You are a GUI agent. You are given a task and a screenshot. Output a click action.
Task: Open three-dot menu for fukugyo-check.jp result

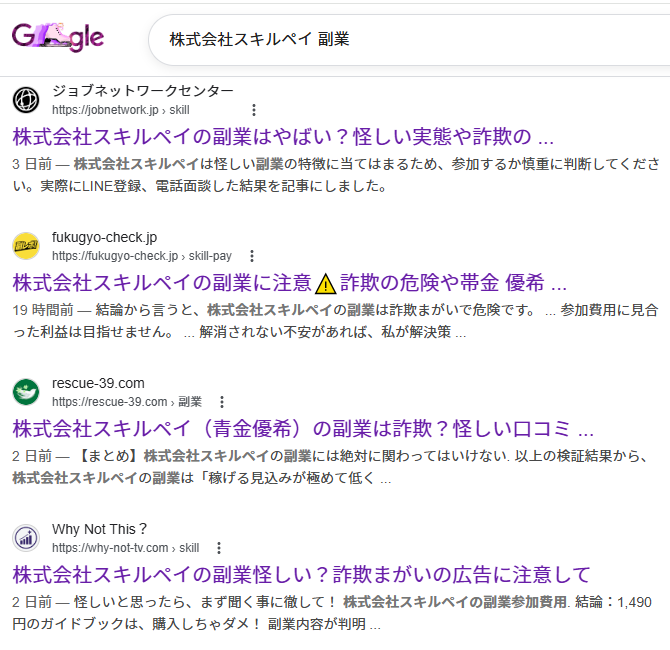[x=252, y=256]
